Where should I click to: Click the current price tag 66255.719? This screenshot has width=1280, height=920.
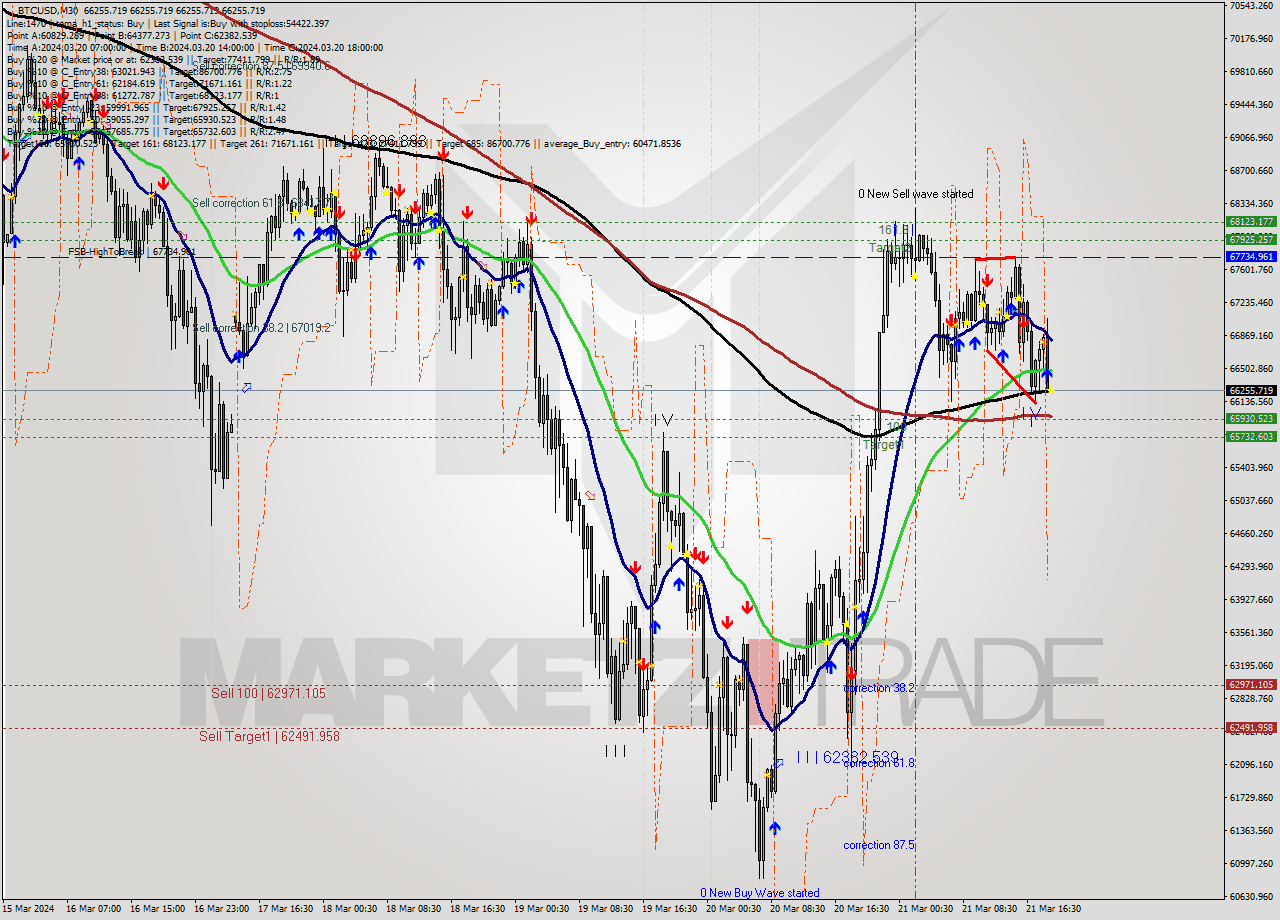tap(1250, 390)
